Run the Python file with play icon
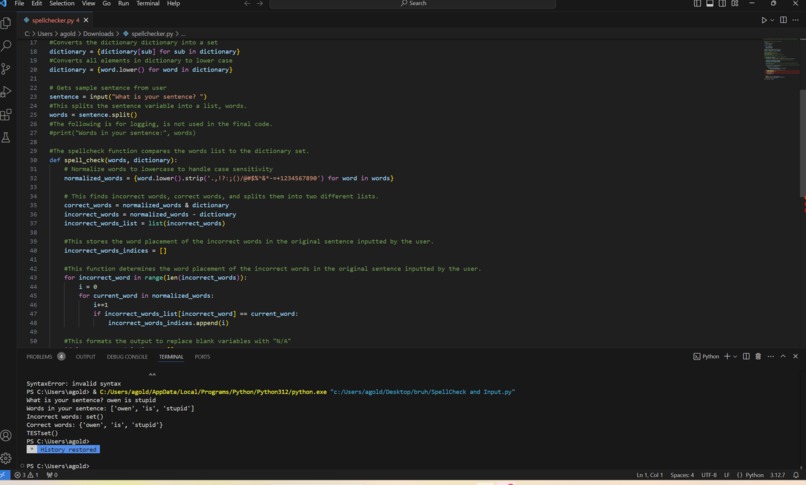 click(764, 20)
